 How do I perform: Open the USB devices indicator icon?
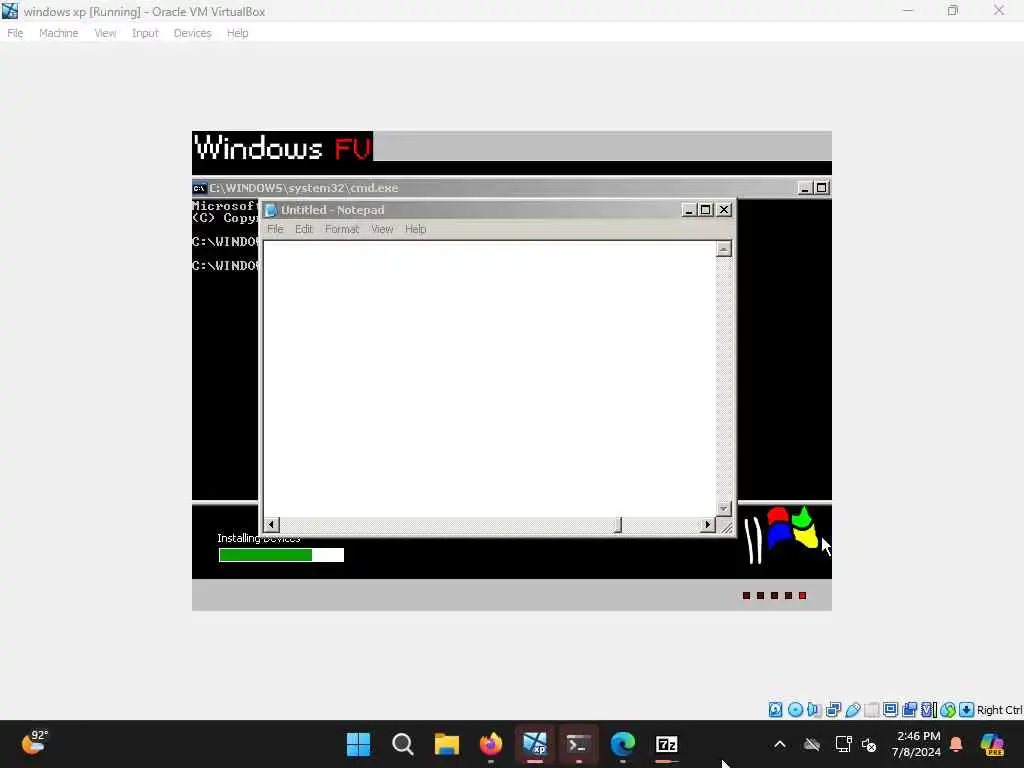(852, 710)
